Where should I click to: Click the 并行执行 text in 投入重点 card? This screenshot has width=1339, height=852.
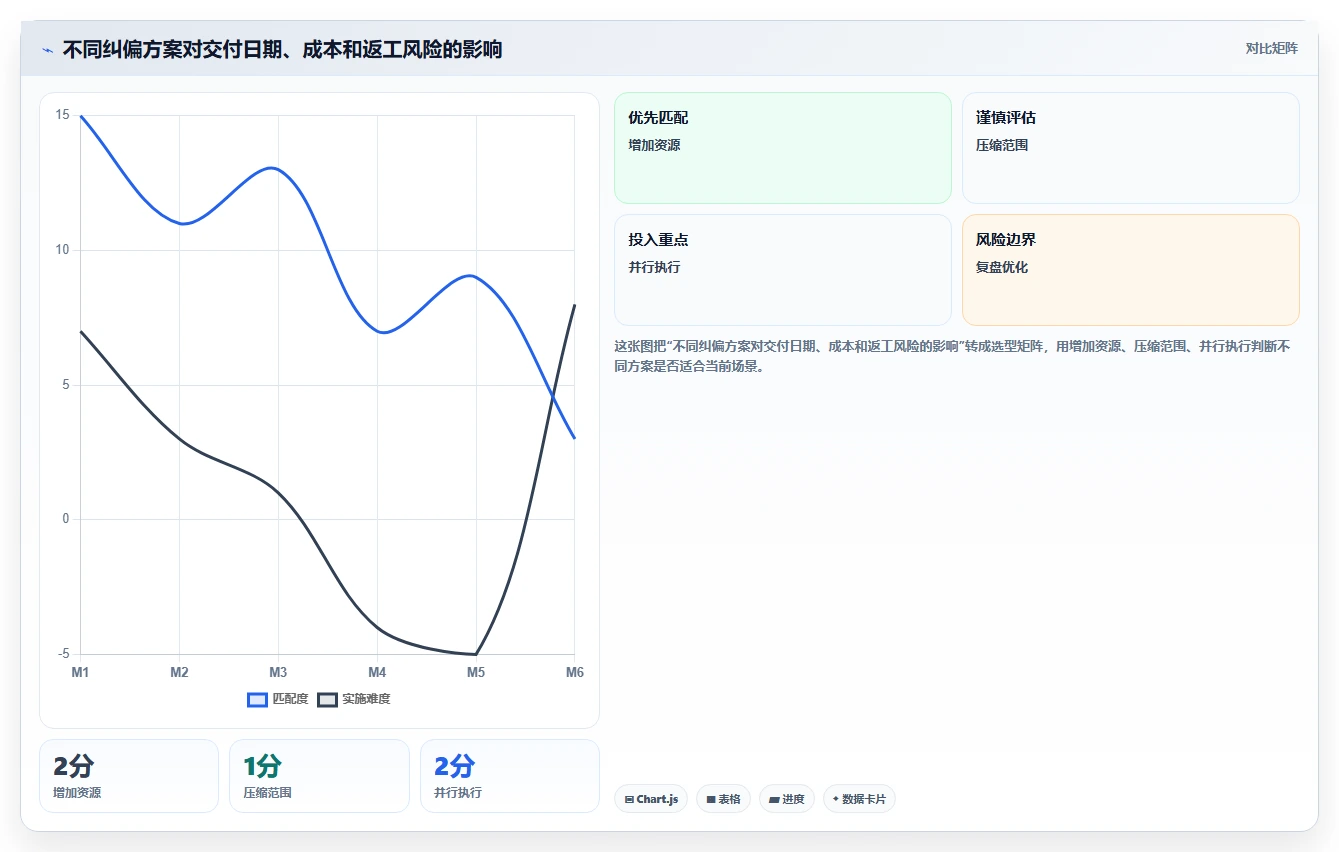tap(654, 267)
